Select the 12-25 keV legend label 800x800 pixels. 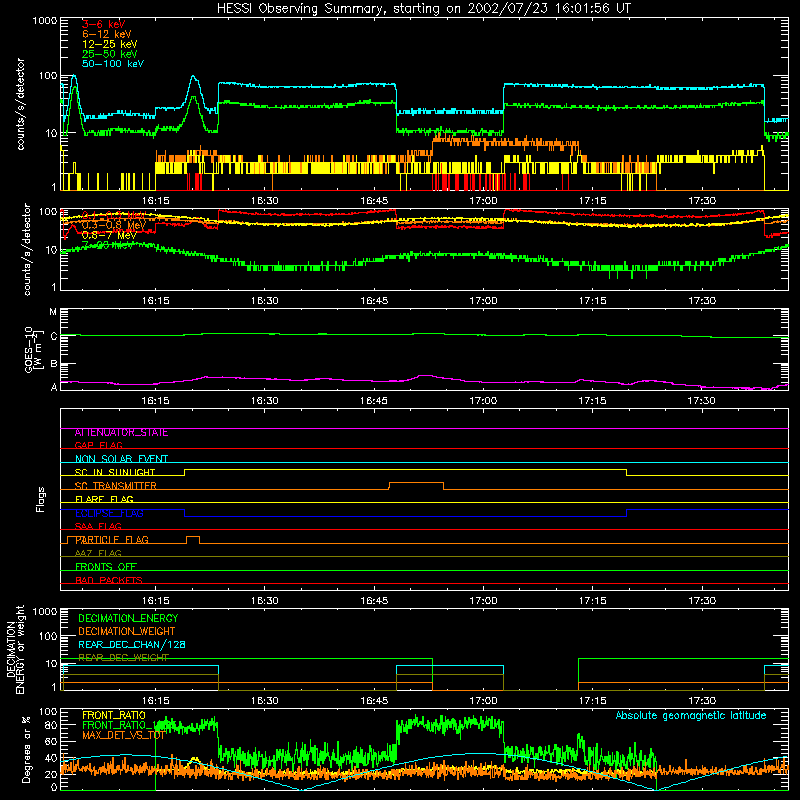coord(110,44)
